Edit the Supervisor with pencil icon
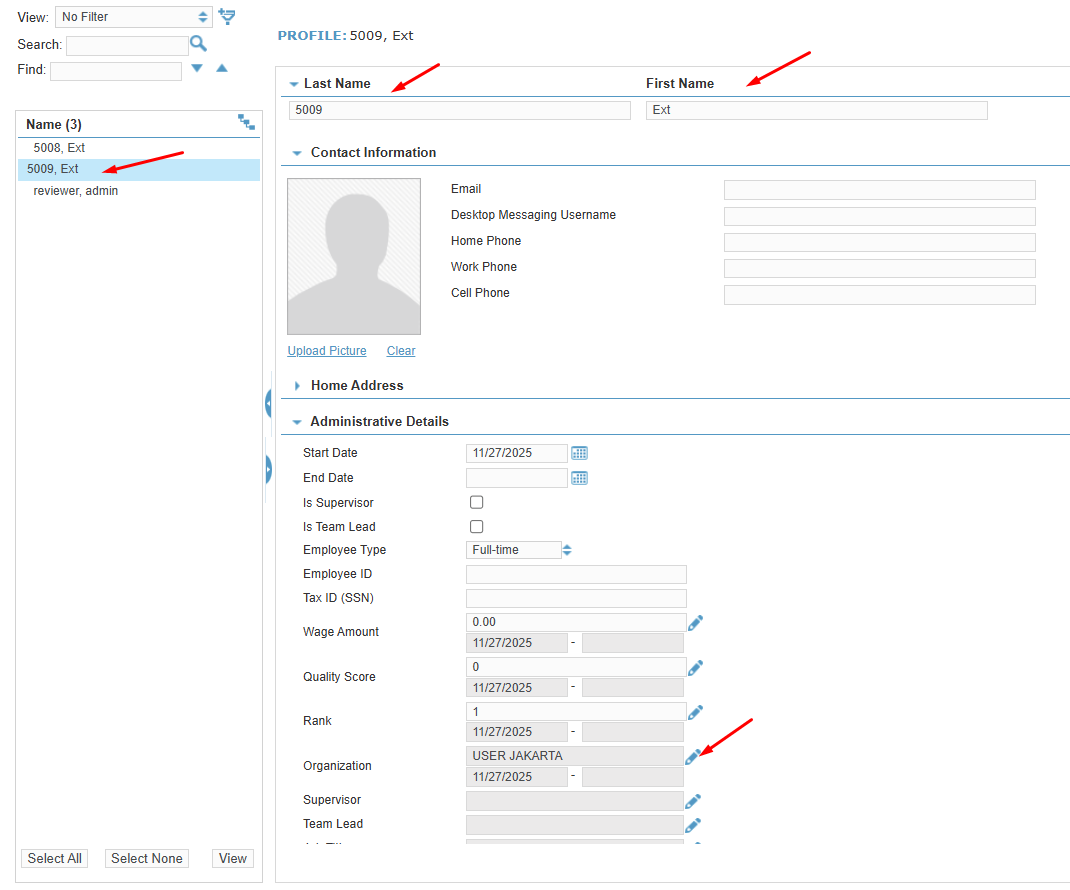The width and height of the screenshot is (1070, 890). pyautogui.click(x=693, y=801)
